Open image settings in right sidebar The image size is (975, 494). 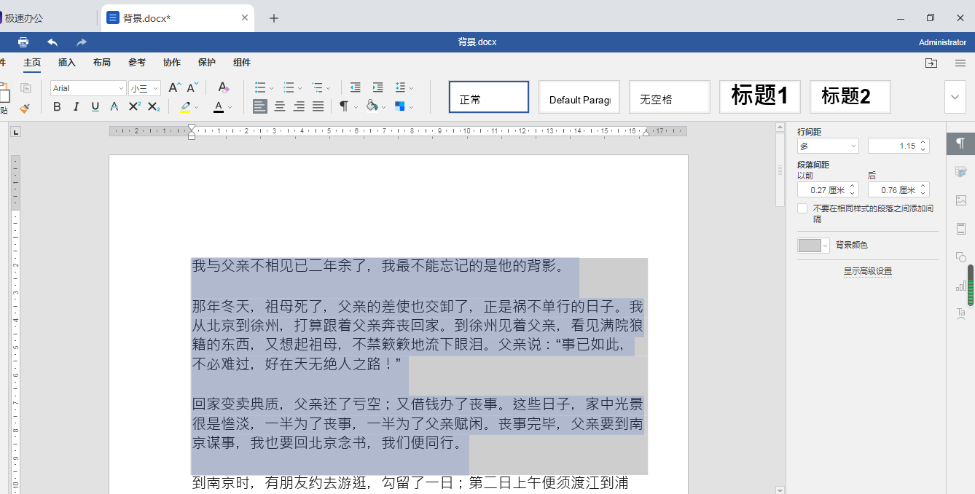click(961, 200)
